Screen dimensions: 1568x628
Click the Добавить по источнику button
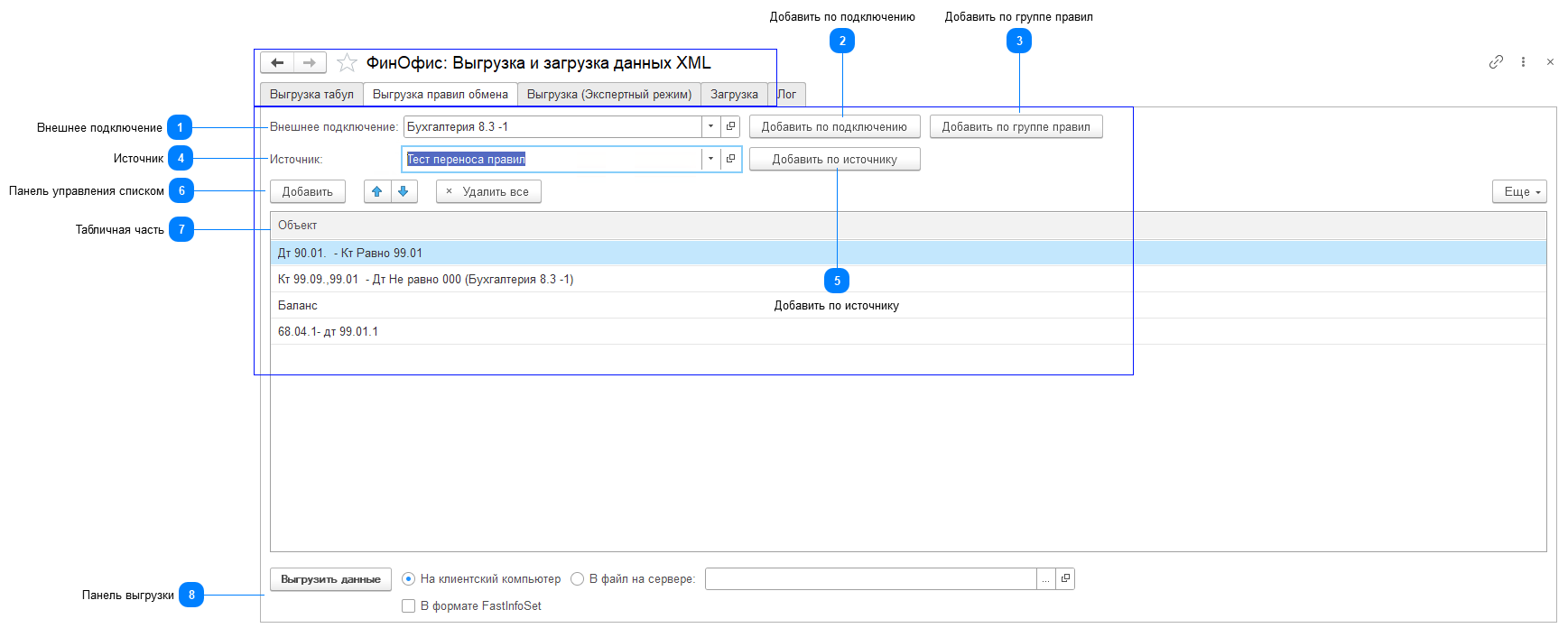pyautogui.click(x=834, y=159)
